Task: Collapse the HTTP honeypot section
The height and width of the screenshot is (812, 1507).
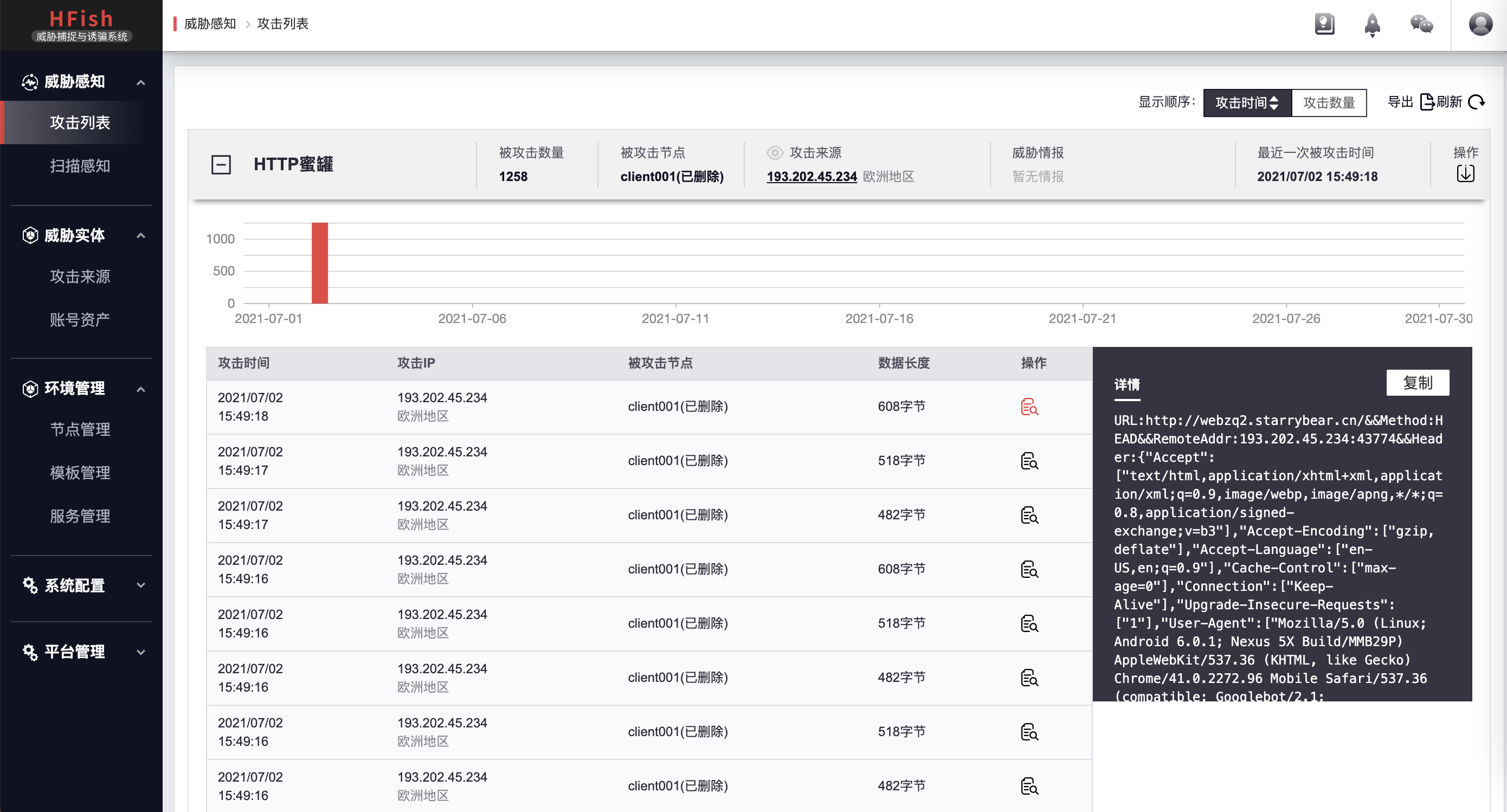Action: click(x=221, y=165)
